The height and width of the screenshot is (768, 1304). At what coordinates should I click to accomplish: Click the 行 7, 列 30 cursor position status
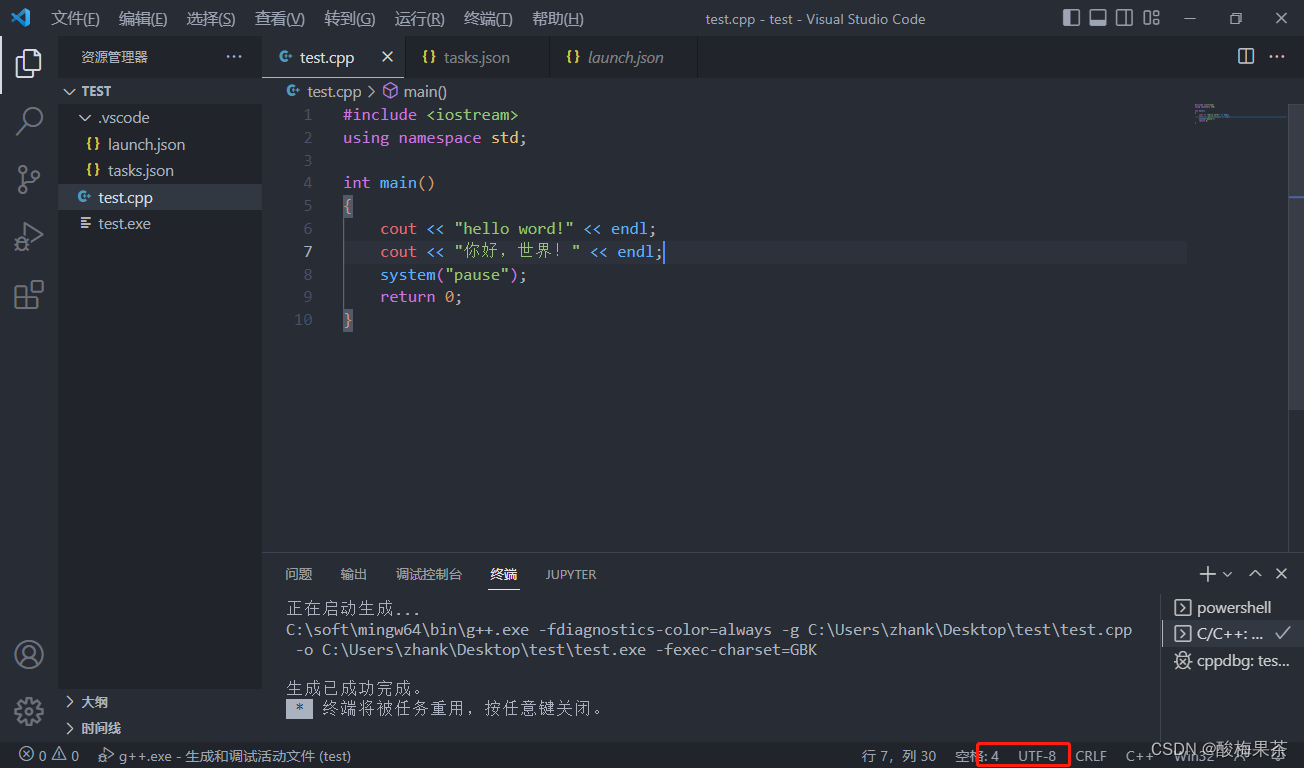(x=899, y=756)
